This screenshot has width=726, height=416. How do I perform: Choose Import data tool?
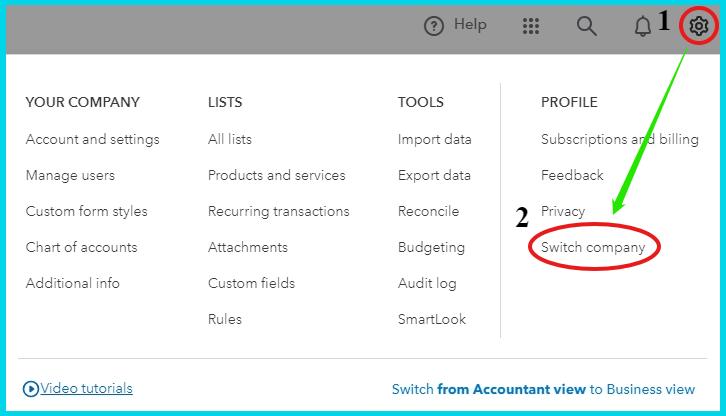434,139
